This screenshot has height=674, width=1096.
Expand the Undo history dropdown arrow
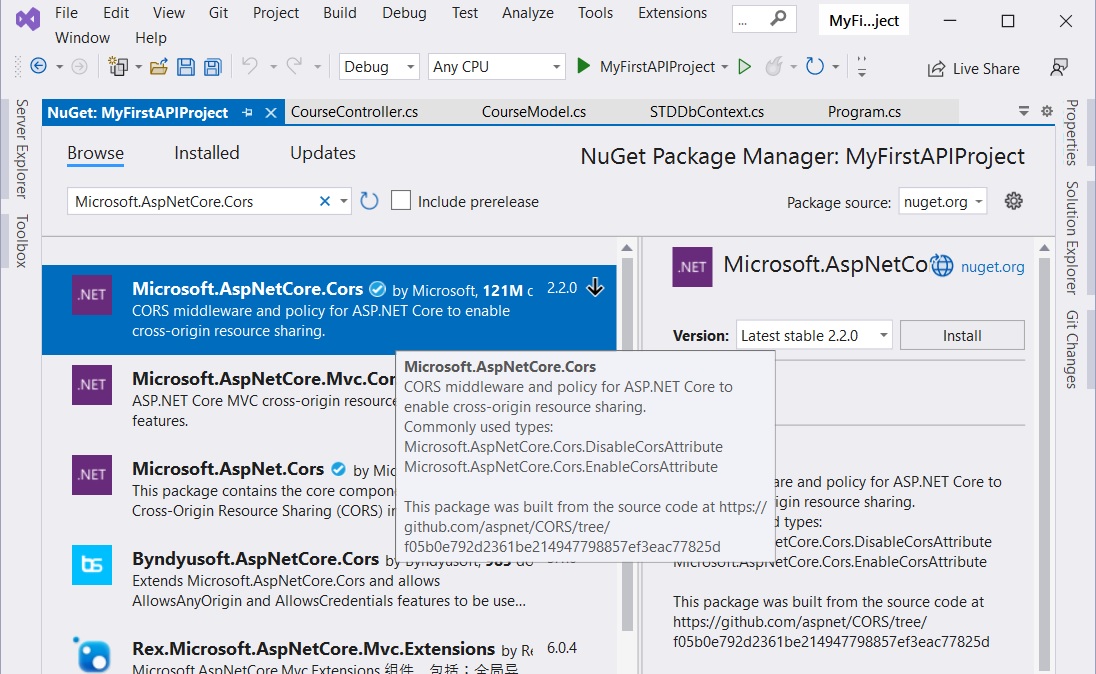(x=273, y=67)
